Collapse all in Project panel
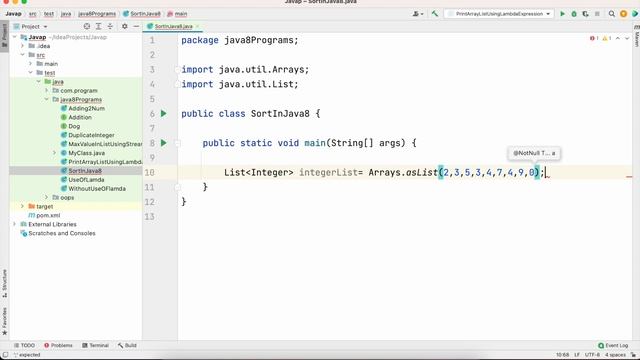This screenshot has width=640, height=360. [x=110, y=26]
